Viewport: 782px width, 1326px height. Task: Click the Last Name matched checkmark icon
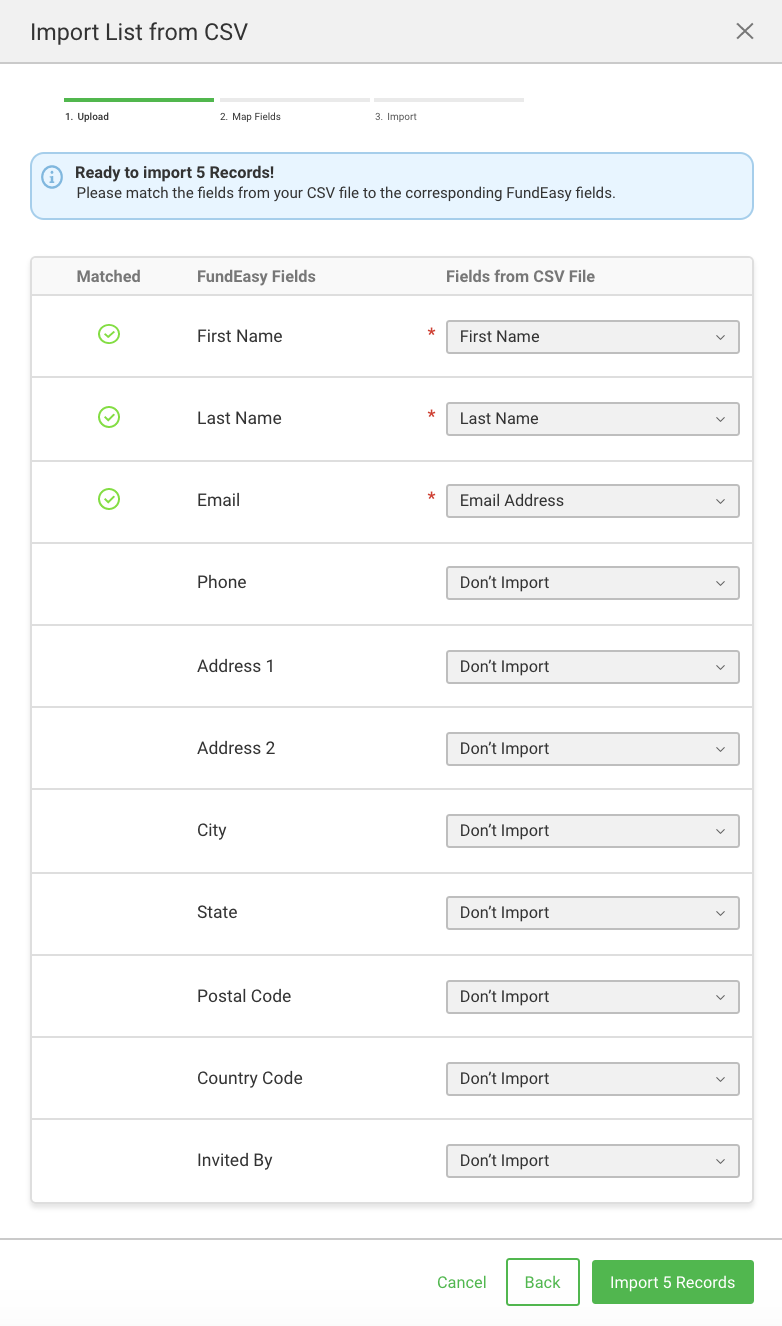[109, 416]
